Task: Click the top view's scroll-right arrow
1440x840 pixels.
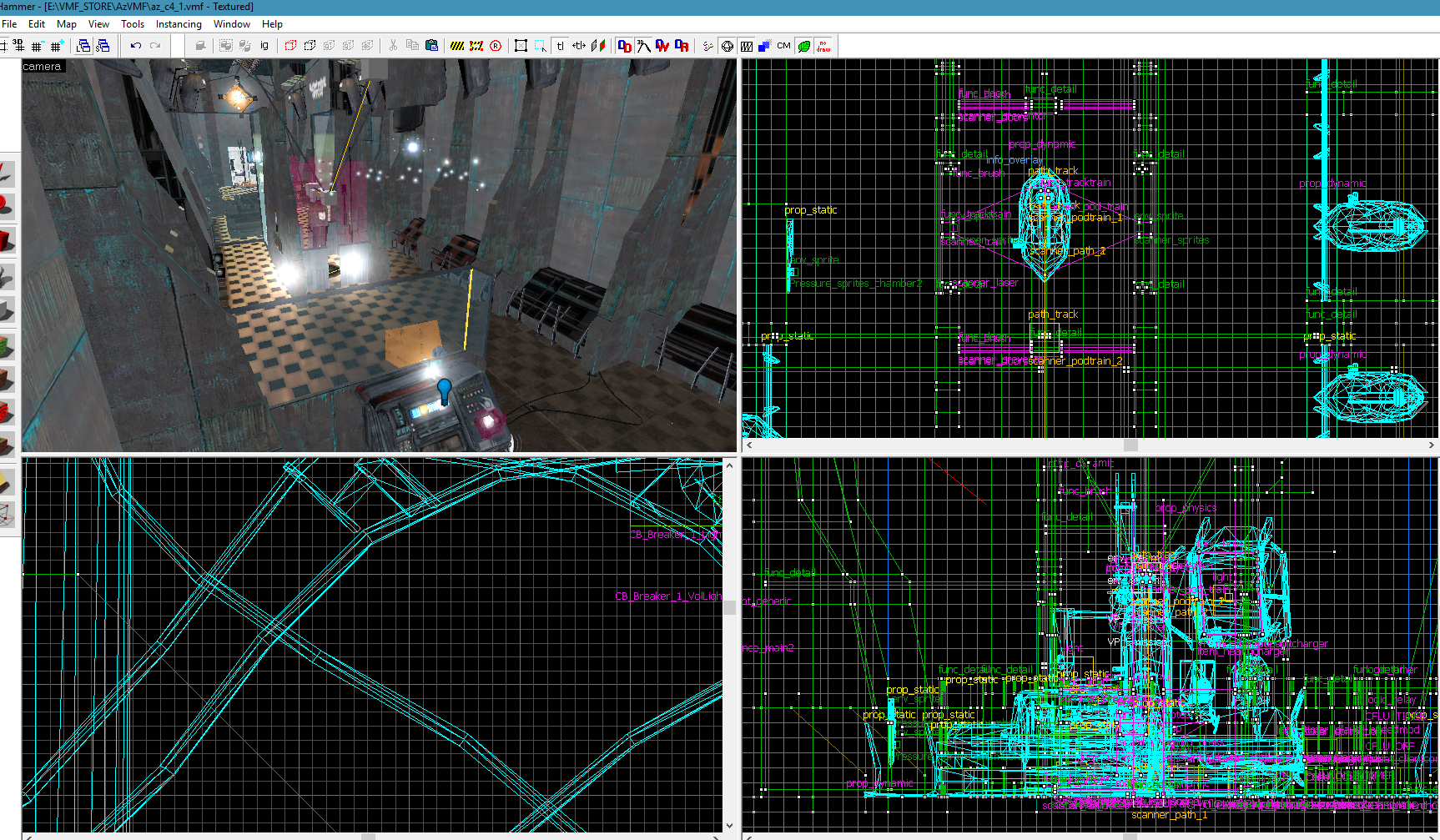Action: [1432, 445]
